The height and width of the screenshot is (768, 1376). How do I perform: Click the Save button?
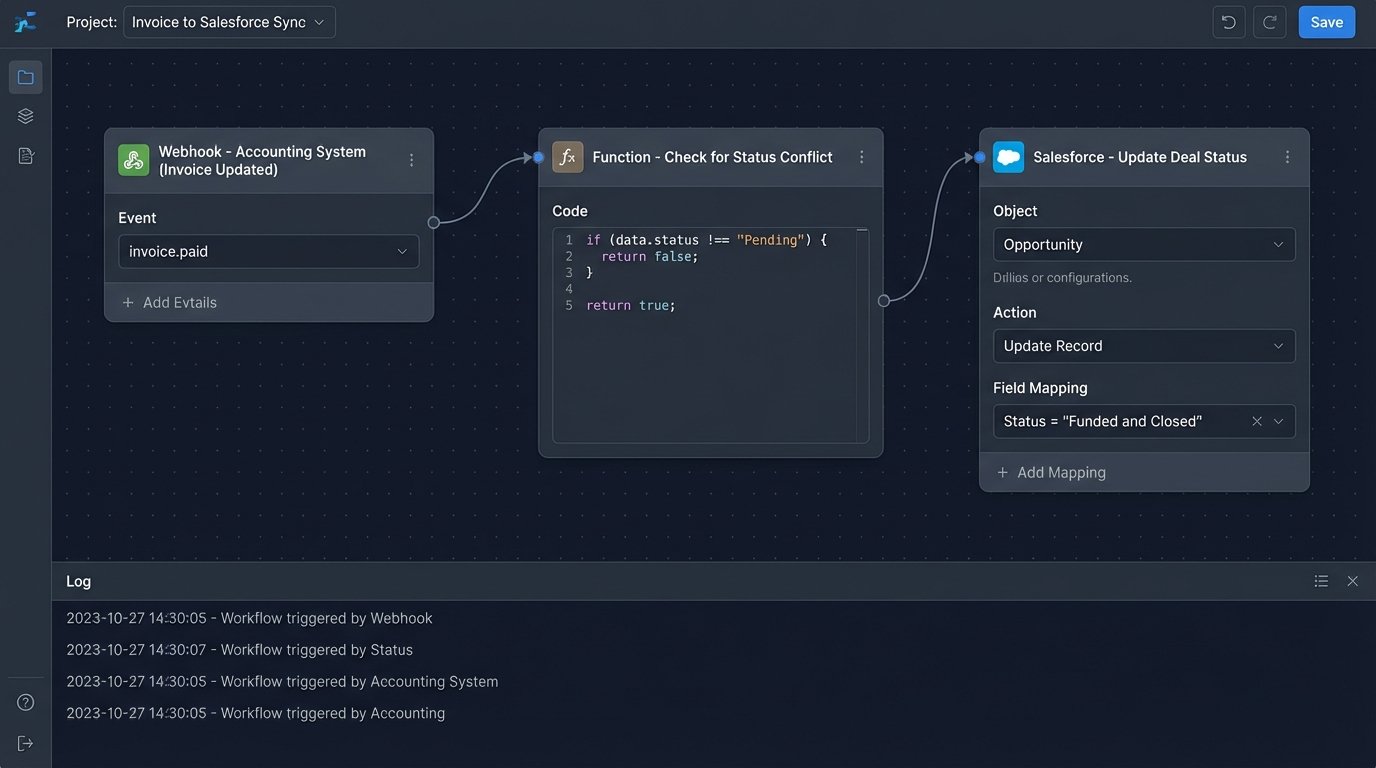pos(1326,21)
